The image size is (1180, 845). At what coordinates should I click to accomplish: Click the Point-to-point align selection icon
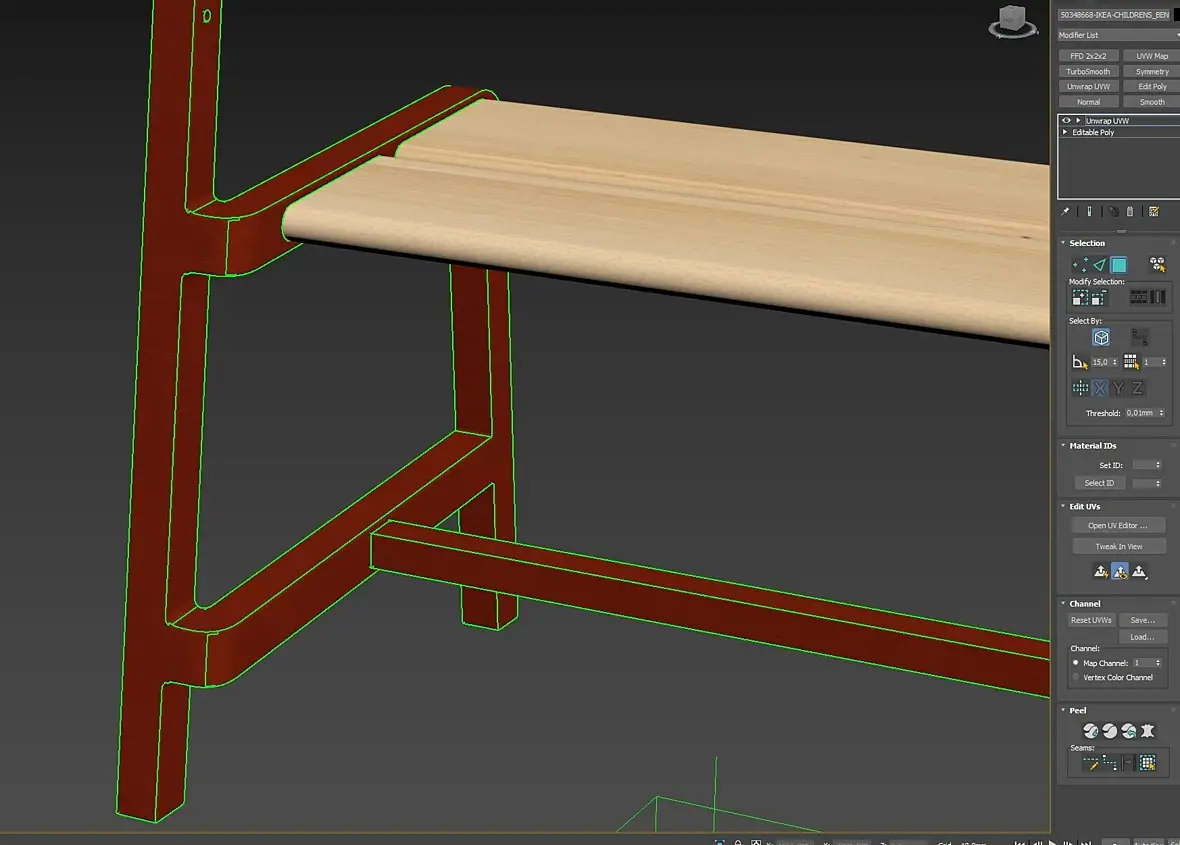(x=1080, y=388)
